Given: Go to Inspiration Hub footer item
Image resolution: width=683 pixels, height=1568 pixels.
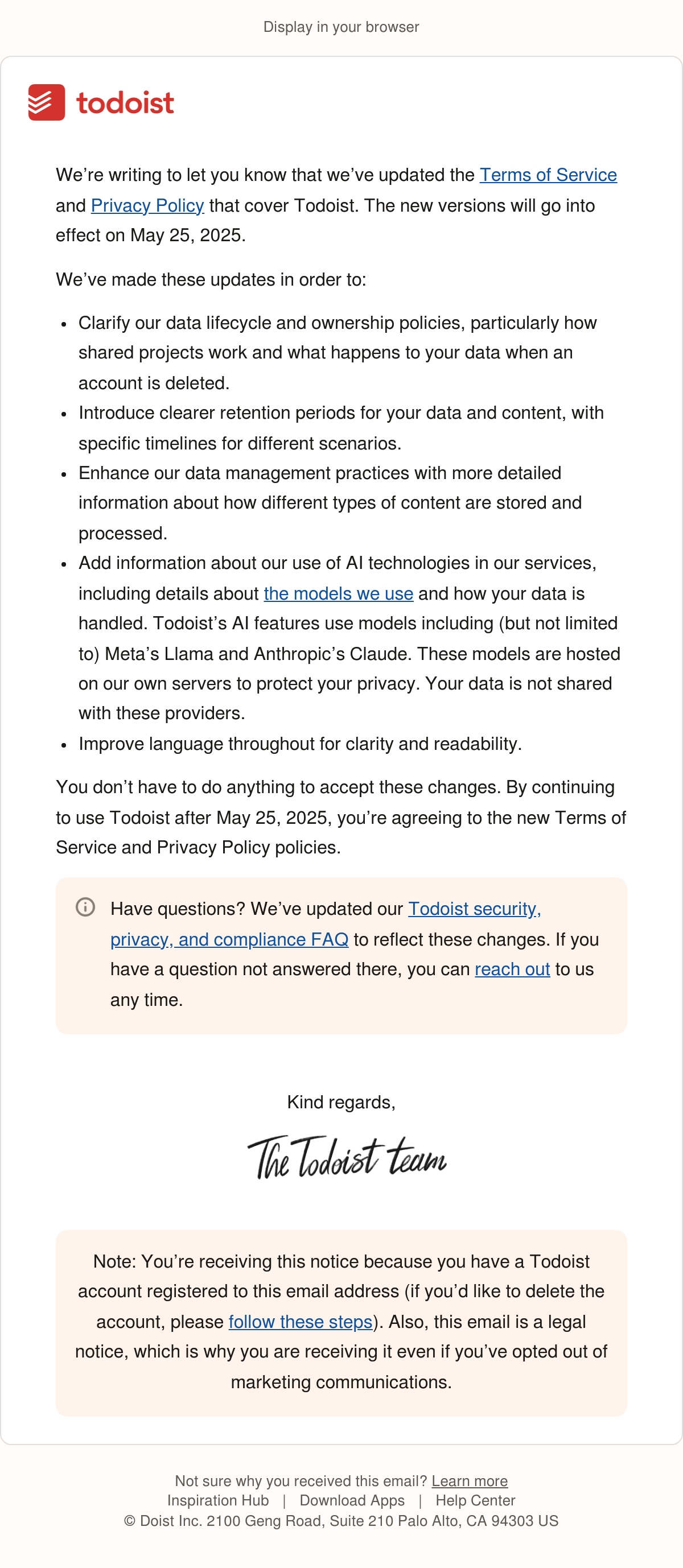Looking at the screenshot, I should [x=218, y=1500].
